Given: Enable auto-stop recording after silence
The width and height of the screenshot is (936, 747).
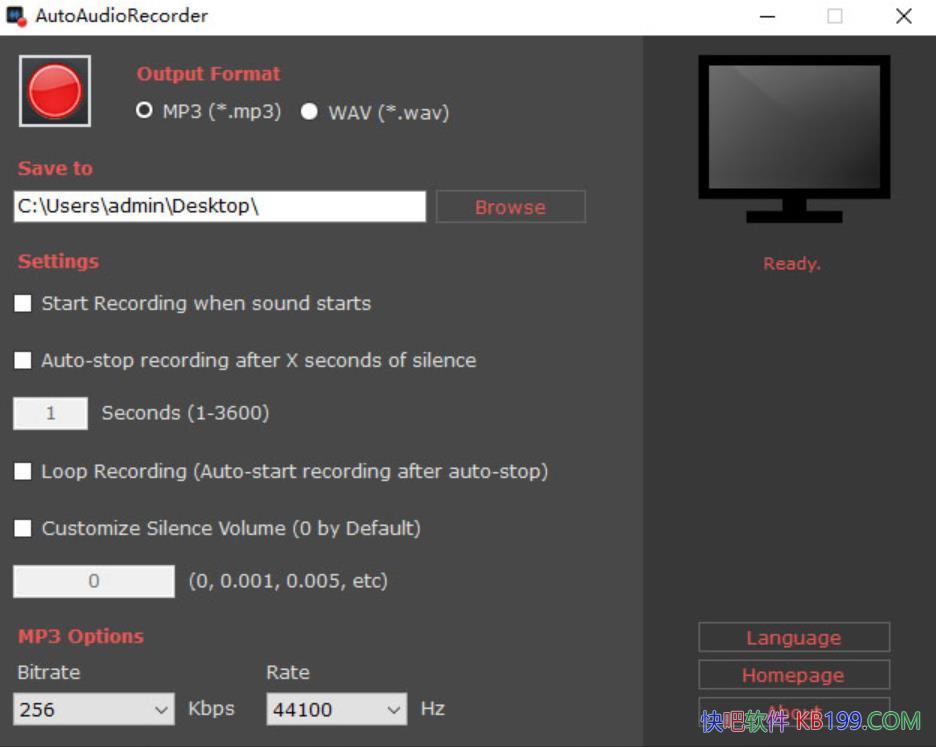Looking at the screenshot, I should 22,360.
